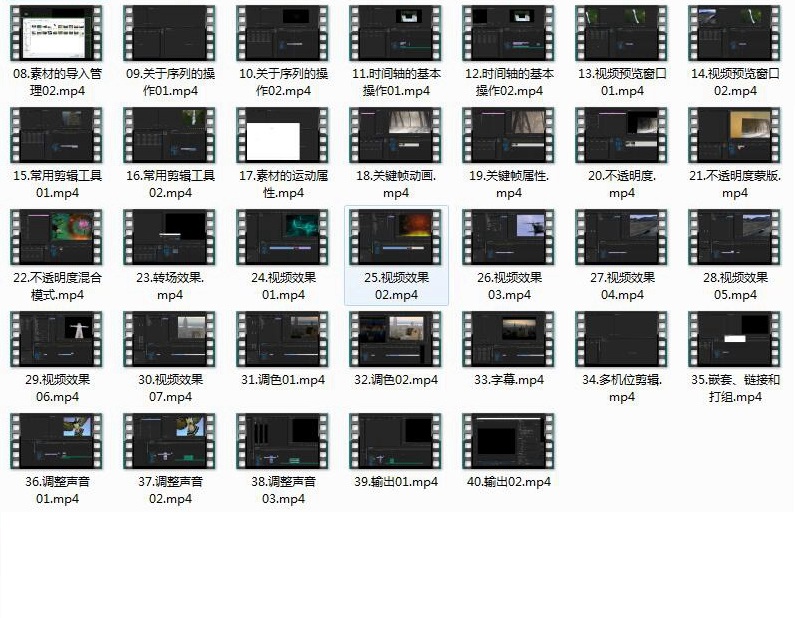This screenshot has width=795, height=618.
Task: Select the 13.视频预览窗口01.mp4 file icon
Action: 622,33
